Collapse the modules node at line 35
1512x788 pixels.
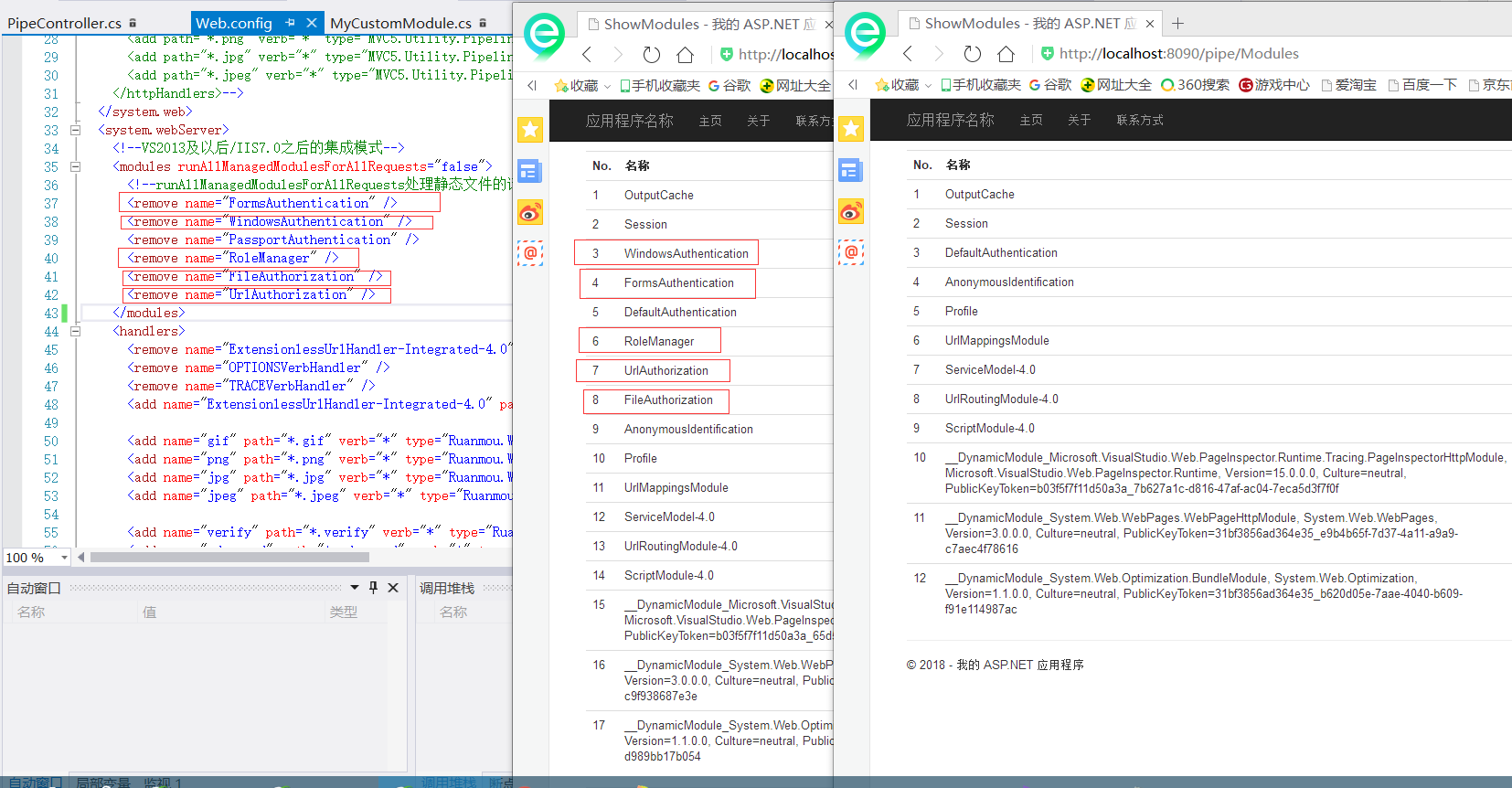pos(76,166)
